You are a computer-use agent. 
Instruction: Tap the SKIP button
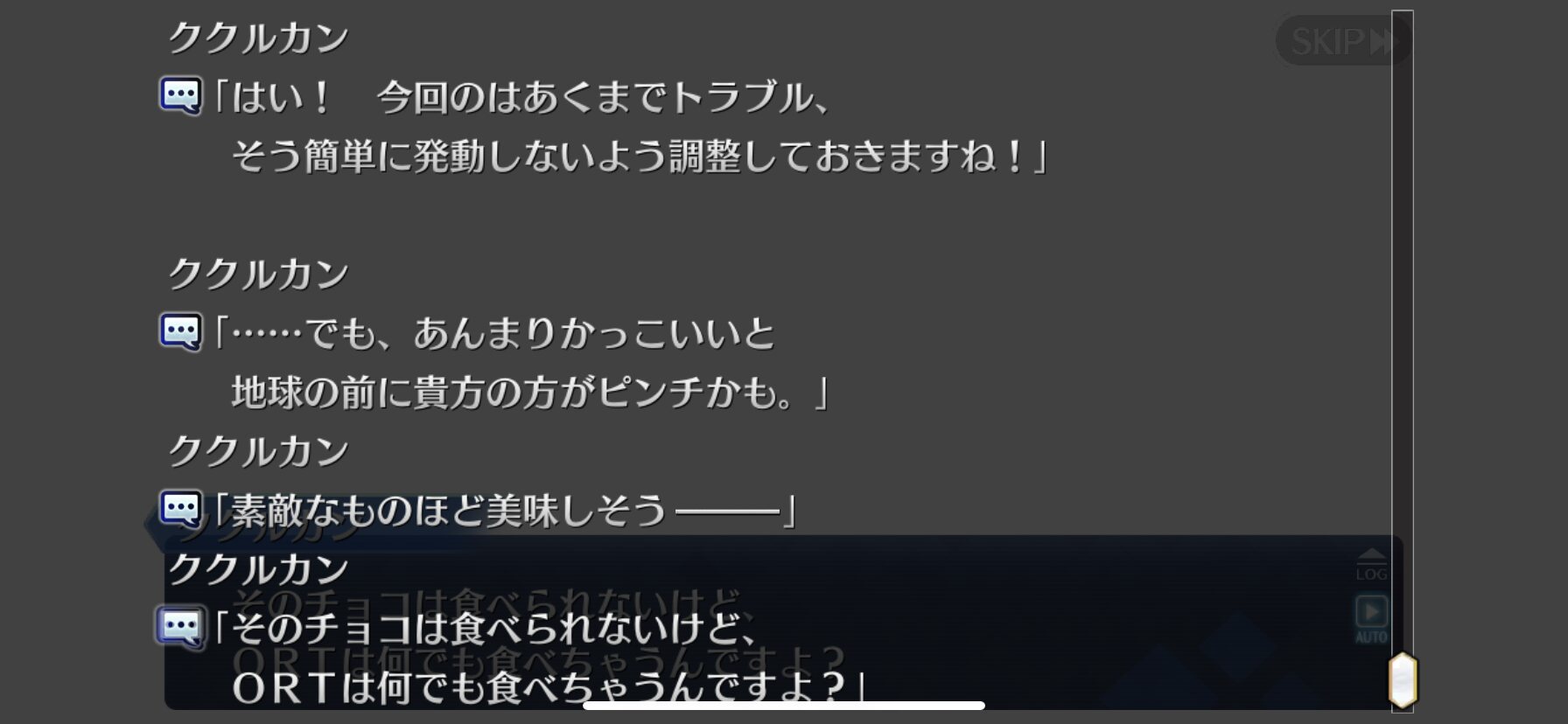1340,40
